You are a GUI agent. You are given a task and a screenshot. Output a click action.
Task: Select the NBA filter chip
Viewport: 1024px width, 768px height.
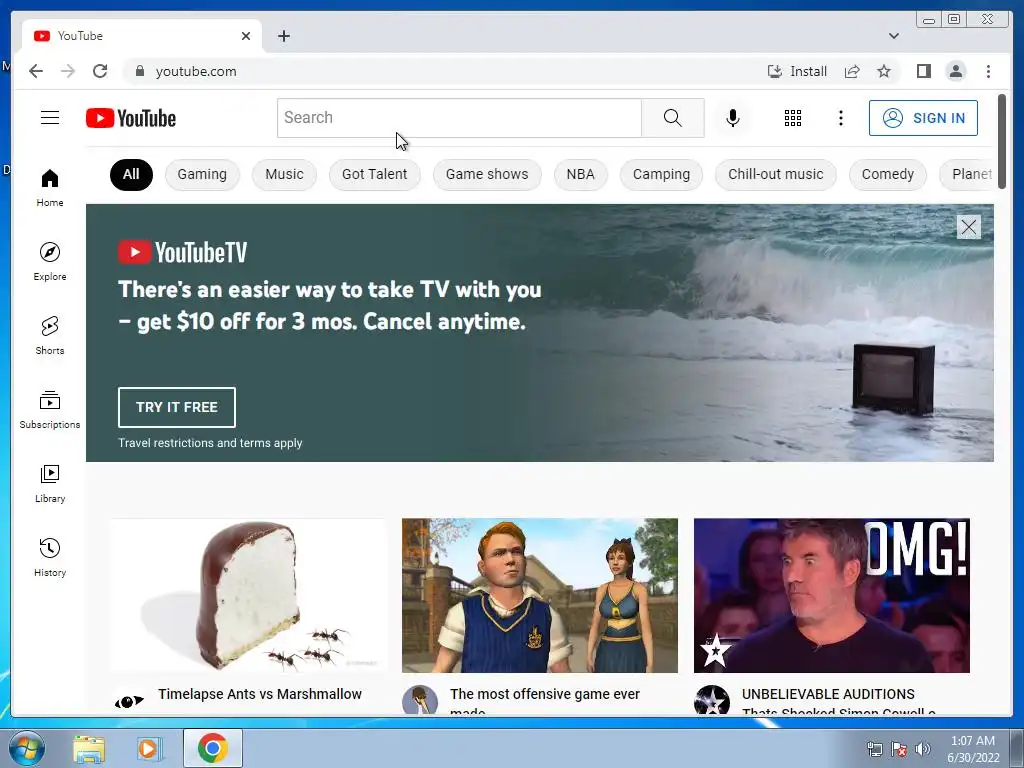(x=580, y=174)
